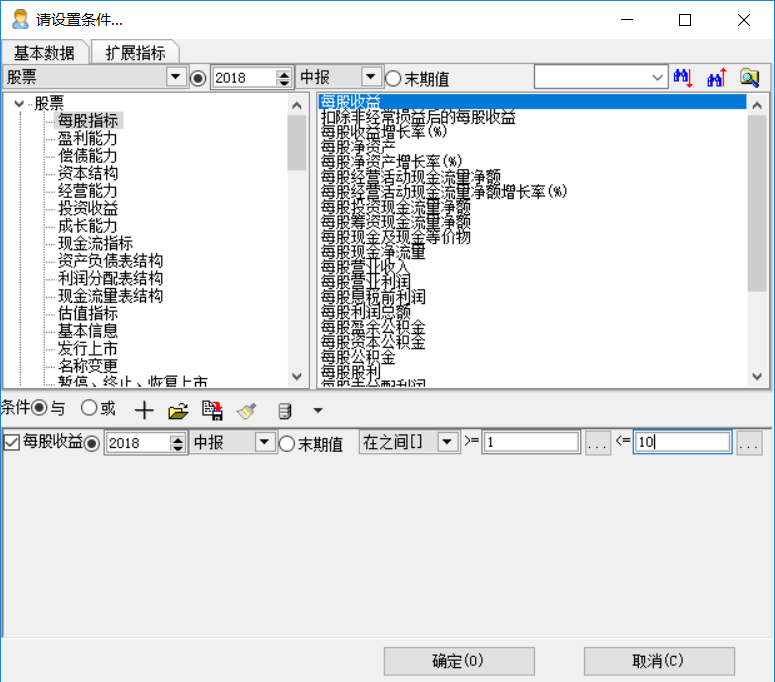Open the 股票 category dropdown
Screen dimensions: 775x682
(175, 77)
